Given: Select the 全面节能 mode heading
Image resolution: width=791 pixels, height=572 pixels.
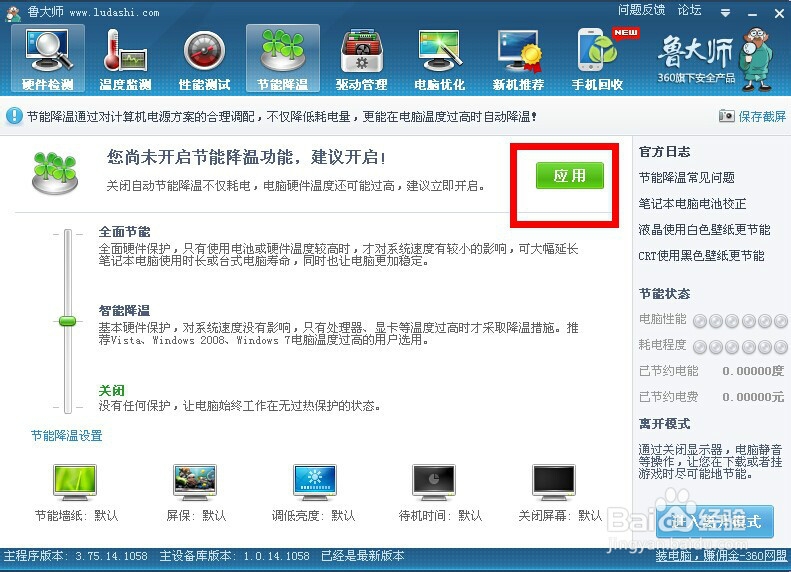Looking at the screenshot, I should coord(125,232).
